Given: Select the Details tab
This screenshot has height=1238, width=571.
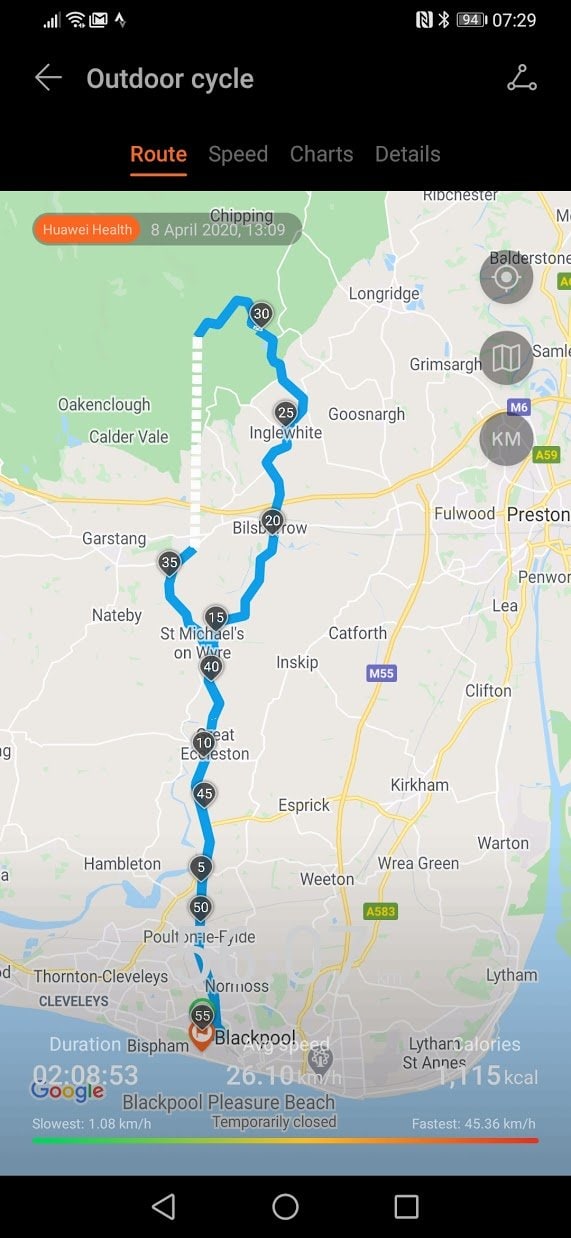Looking at the screenshot, I should pos(407,154).
